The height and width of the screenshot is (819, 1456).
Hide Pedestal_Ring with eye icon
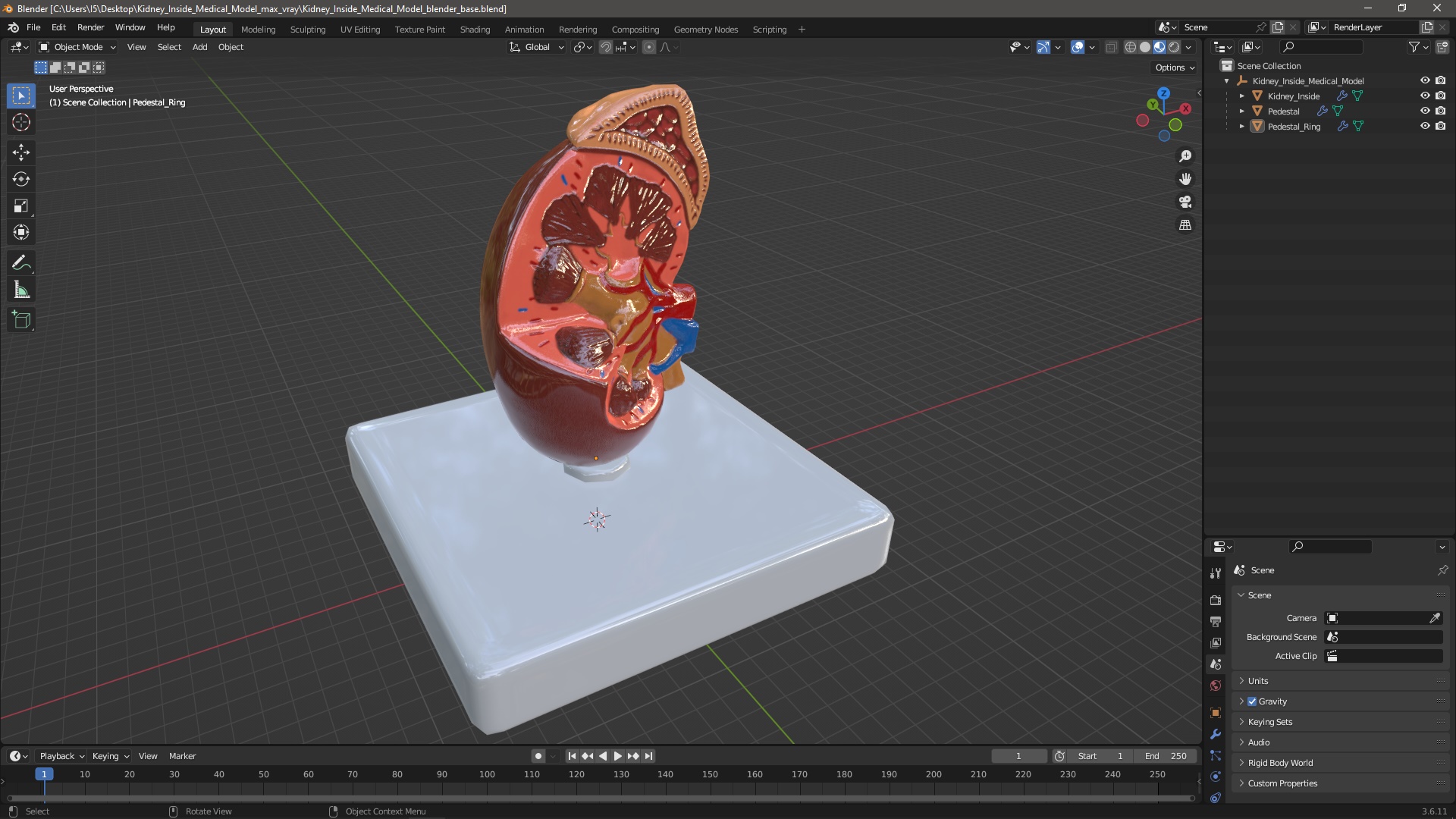click(x=1425, y=126)
